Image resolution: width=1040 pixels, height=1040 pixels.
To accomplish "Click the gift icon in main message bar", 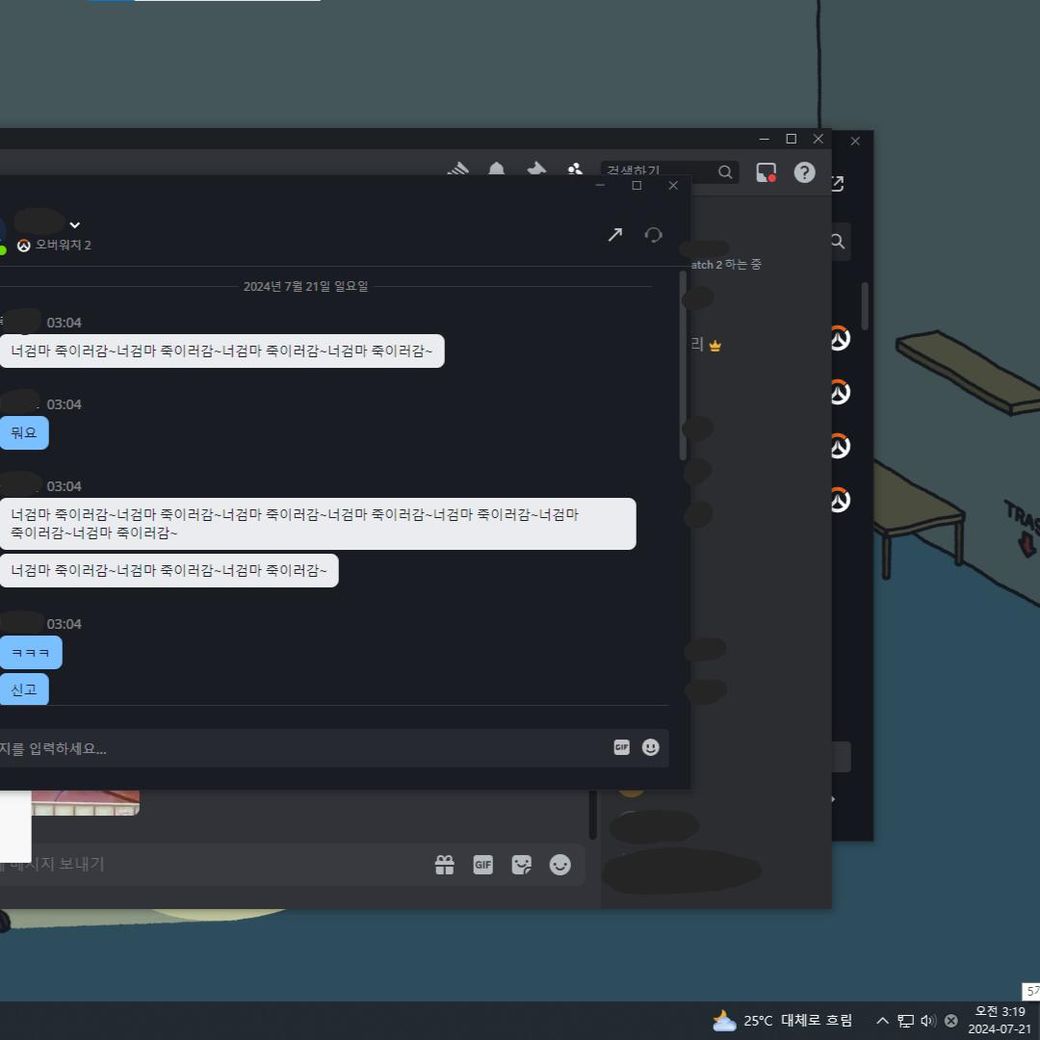I will point(444,865).
